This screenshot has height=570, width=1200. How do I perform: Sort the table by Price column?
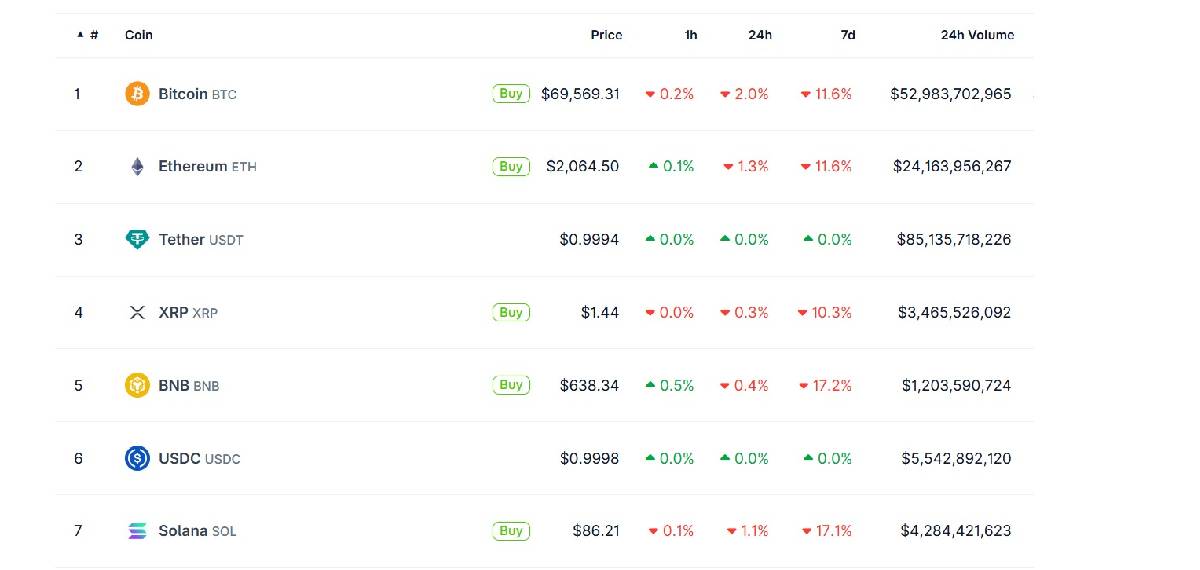(606, 35)
